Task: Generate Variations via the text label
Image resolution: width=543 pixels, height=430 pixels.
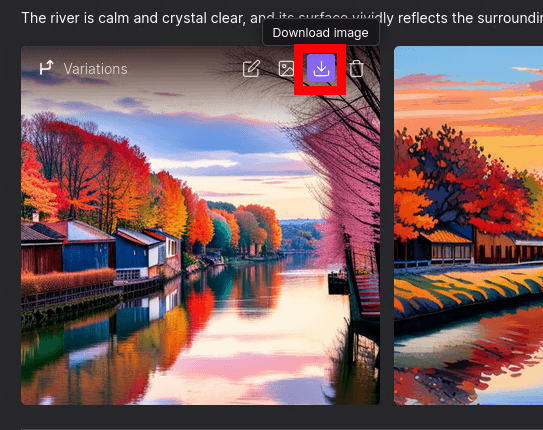Action: pyautogui.click(x=96, y=69)
